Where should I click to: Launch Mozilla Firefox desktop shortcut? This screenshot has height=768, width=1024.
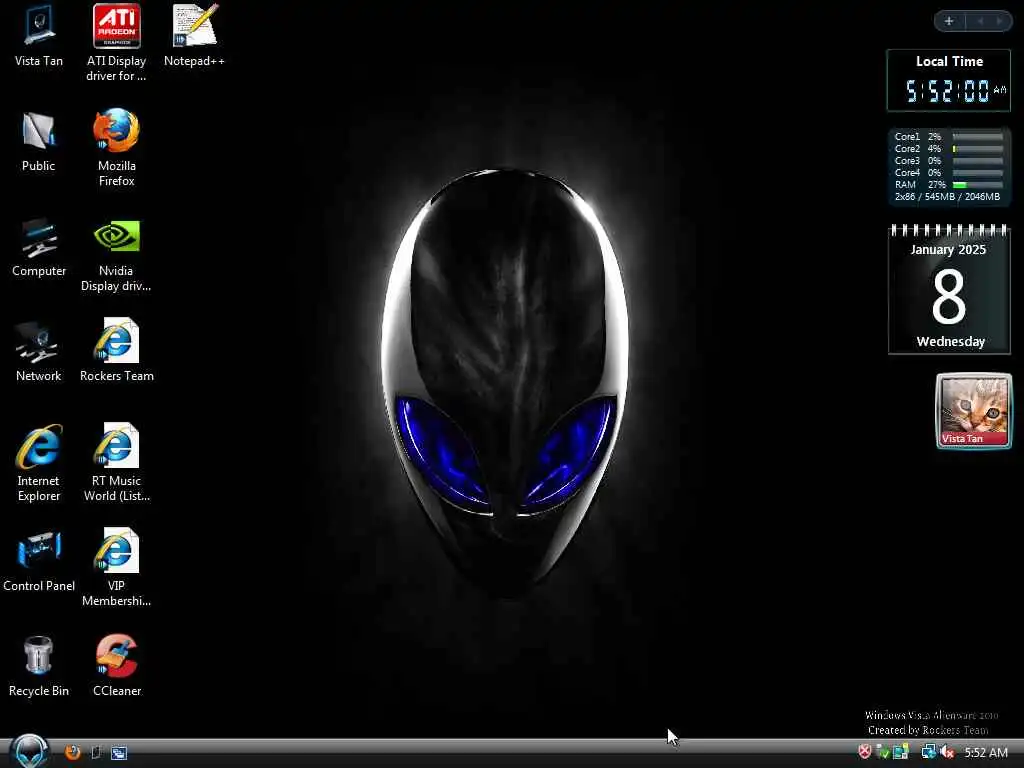pyautogui.click(x=116, y=148)
